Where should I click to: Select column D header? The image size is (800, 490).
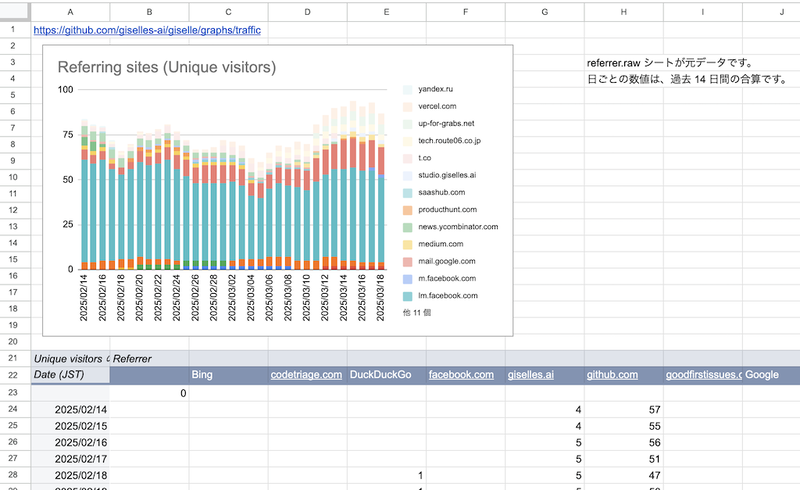click(x=308, y=12)
